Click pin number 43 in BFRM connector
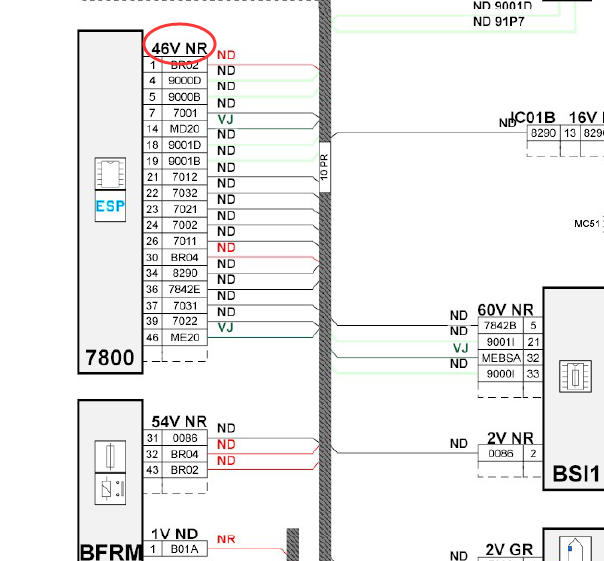Image resolution: width=604 pixels, height=561 pixels. click(x=152, y=470)
